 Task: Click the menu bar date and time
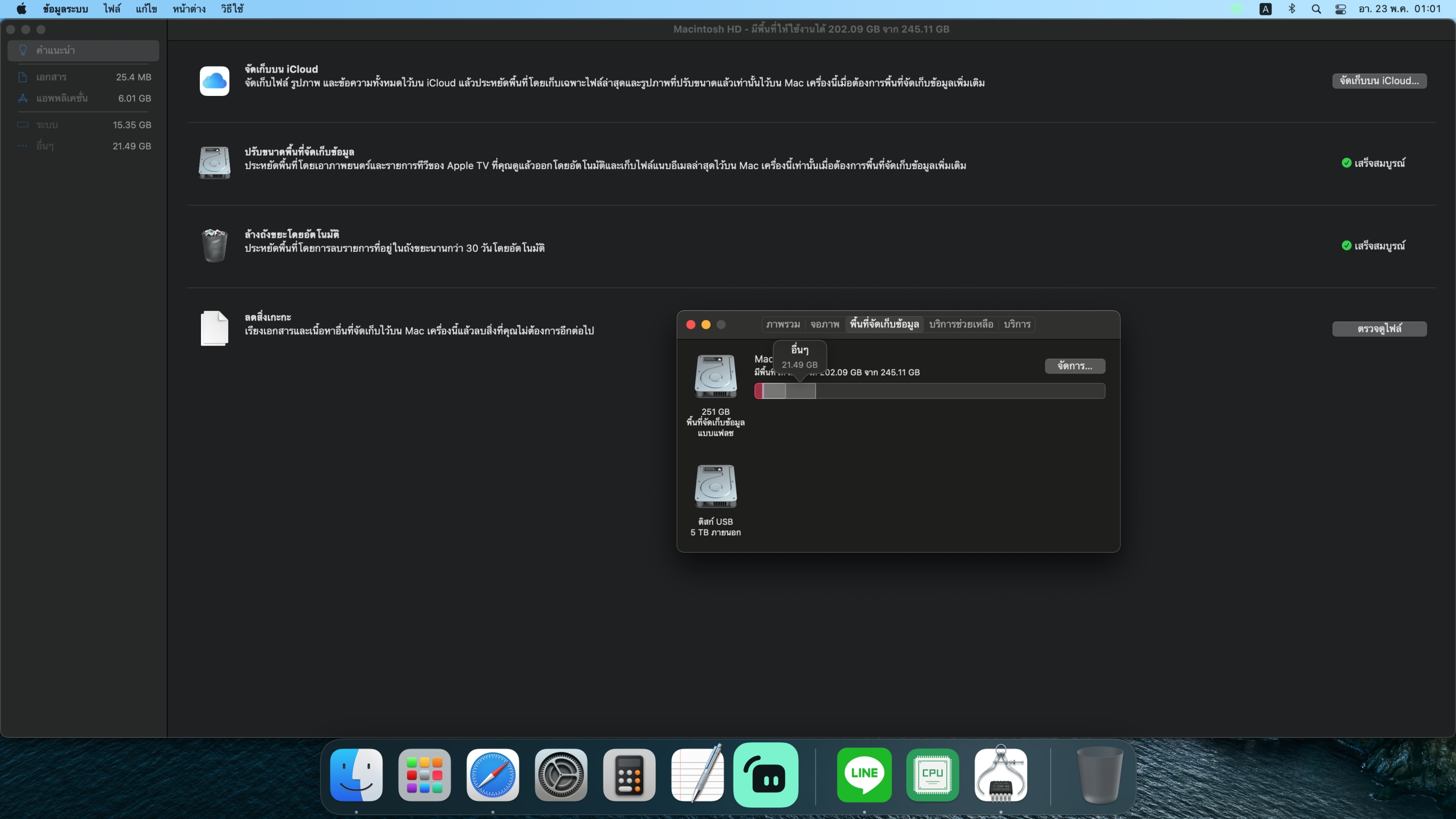[1399, 9]
